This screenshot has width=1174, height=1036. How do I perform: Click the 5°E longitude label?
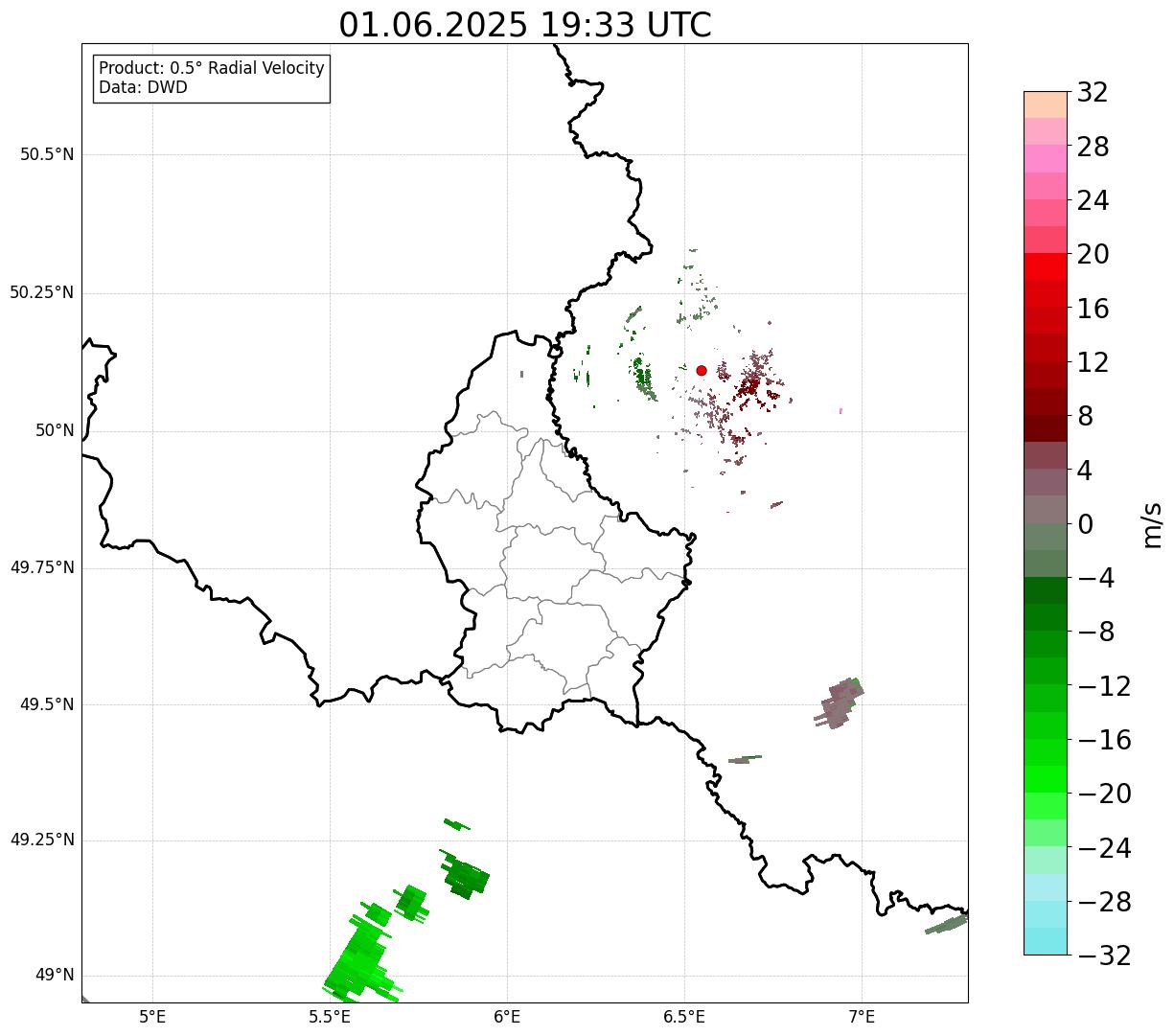pyautogui.click(x=152, y=1017)
